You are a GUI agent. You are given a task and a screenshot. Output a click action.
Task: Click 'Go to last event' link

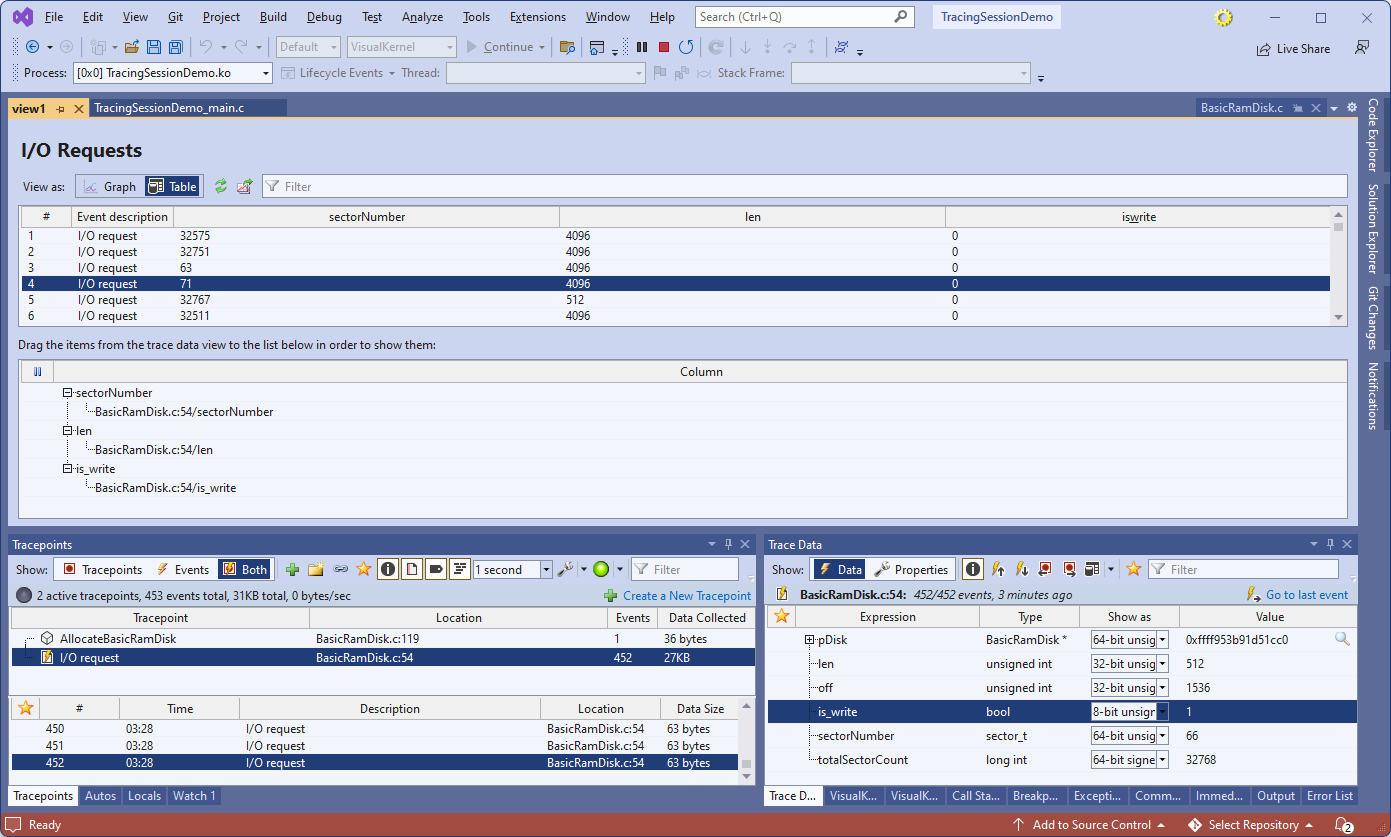click(1307, 595)
